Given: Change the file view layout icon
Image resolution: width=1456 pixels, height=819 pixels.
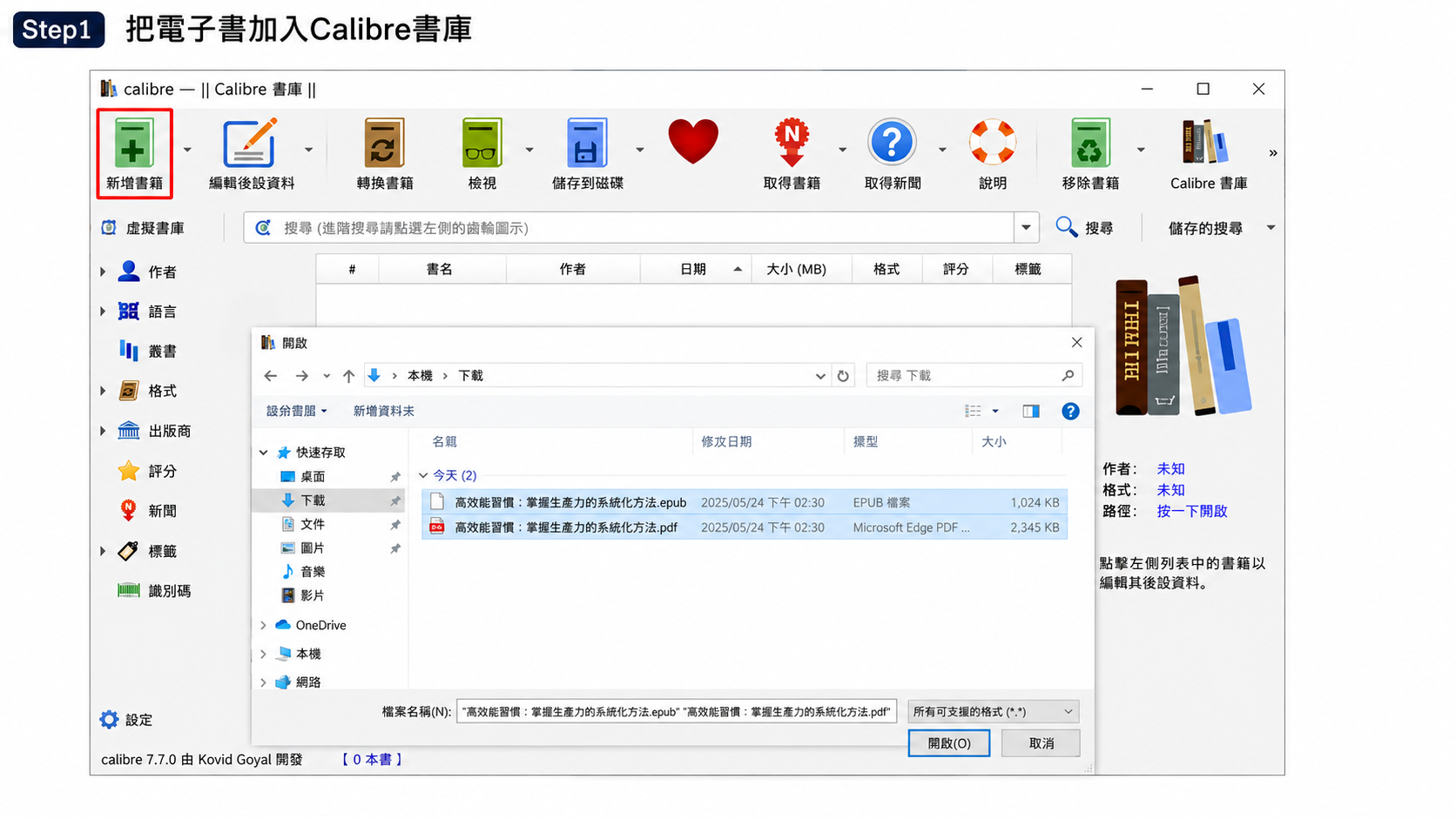Looking at the screenshot, I should [x=974, y=411].
